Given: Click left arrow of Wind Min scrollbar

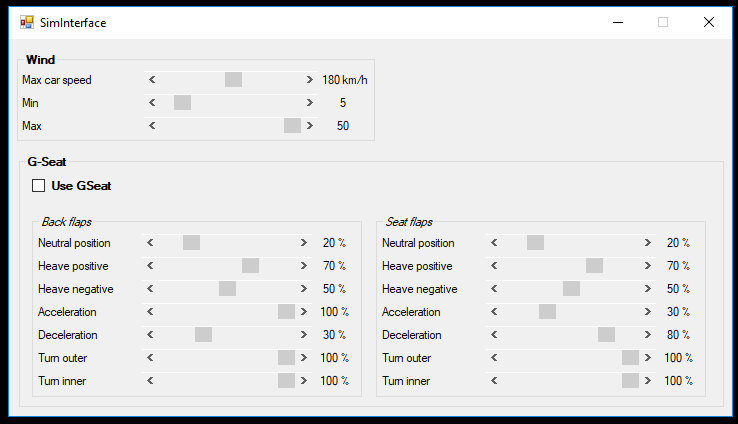Looking at the screenshot, I should pyautogui.click(x=152, y=103).
